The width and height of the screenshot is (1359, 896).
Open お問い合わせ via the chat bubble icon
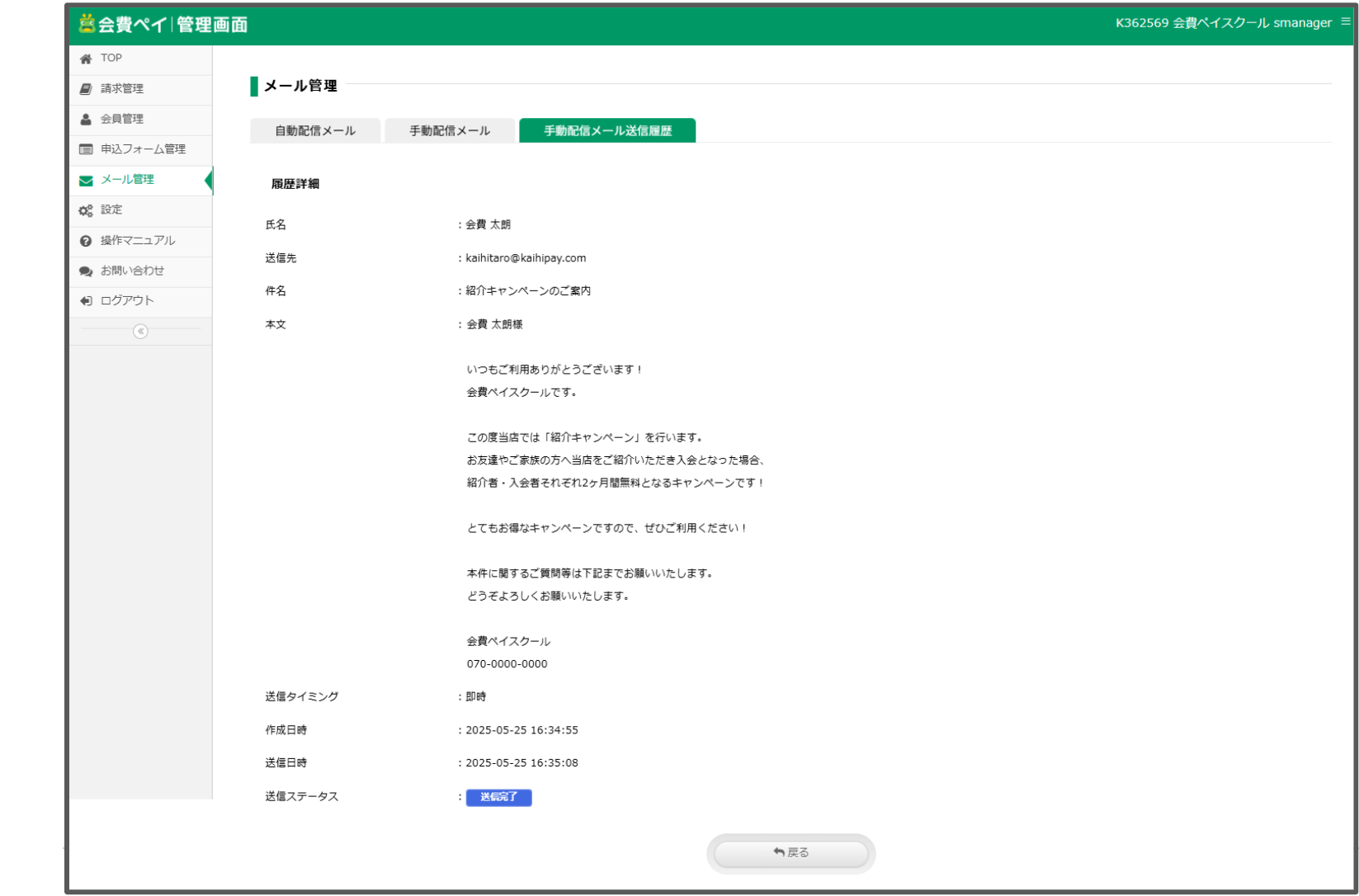(x=85, y=271)
